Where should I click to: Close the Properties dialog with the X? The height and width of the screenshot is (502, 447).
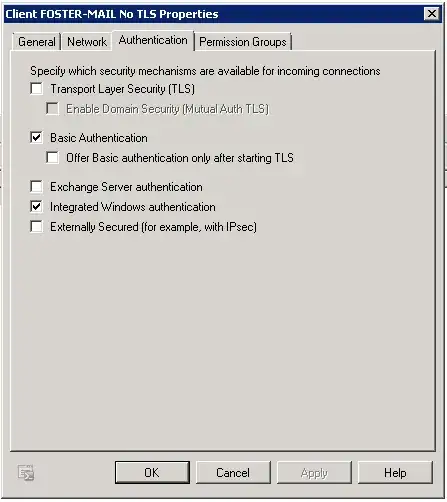pyautogui.click(x=432, y=14)
